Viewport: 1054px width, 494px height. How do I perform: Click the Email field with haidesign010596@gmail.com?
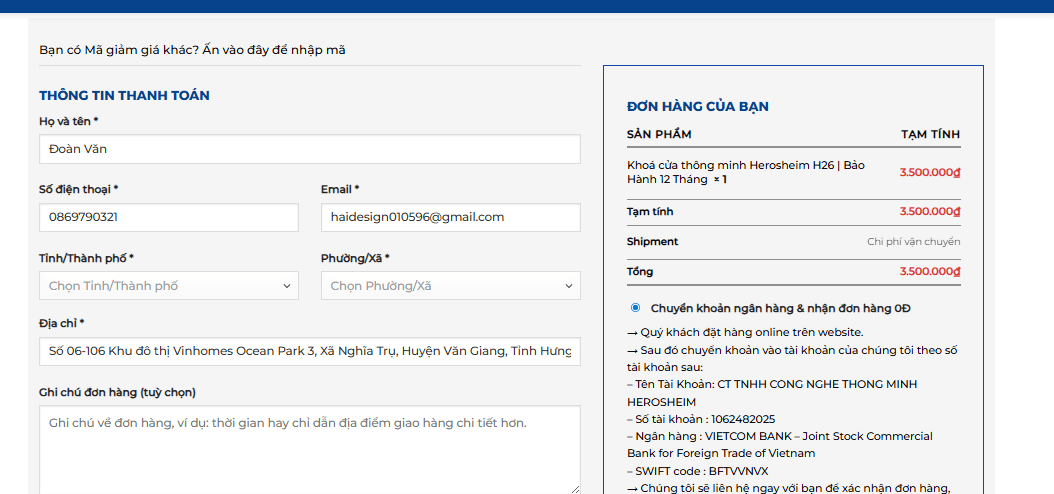click(450, 217)
